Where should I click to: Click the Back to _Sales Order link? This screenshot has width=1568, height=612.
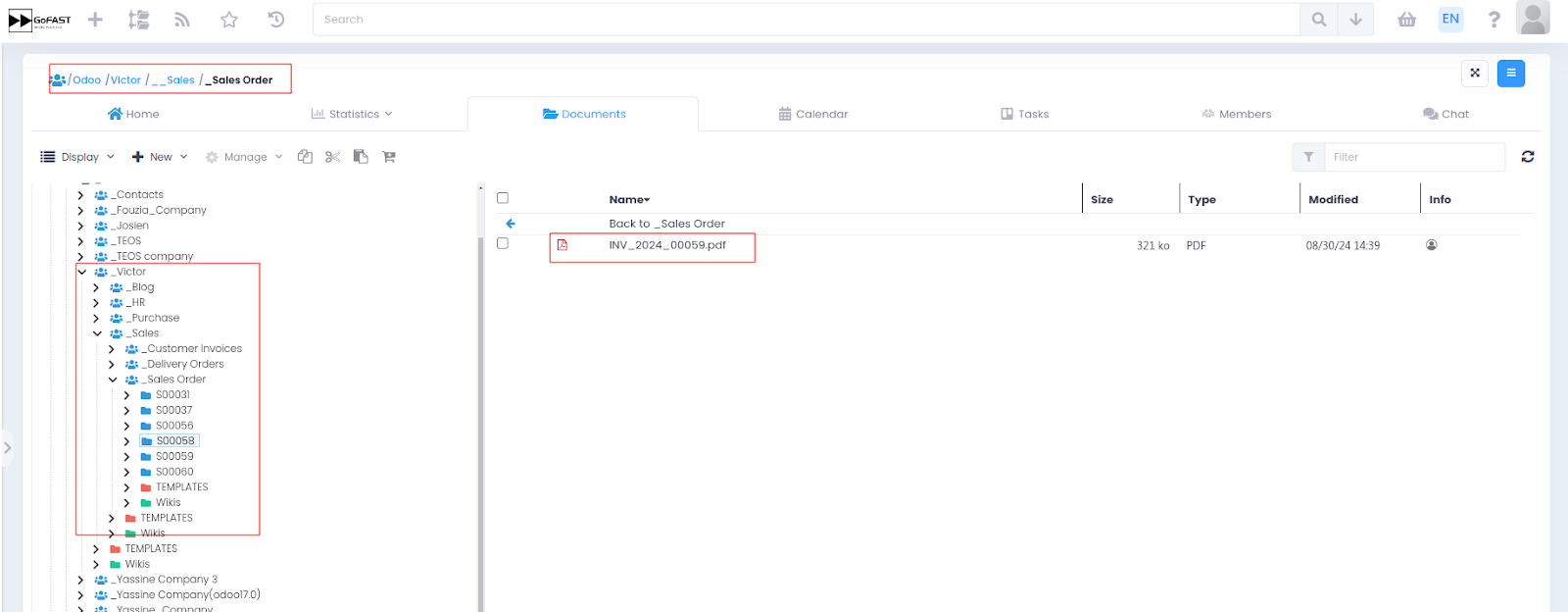coord(667,224)
